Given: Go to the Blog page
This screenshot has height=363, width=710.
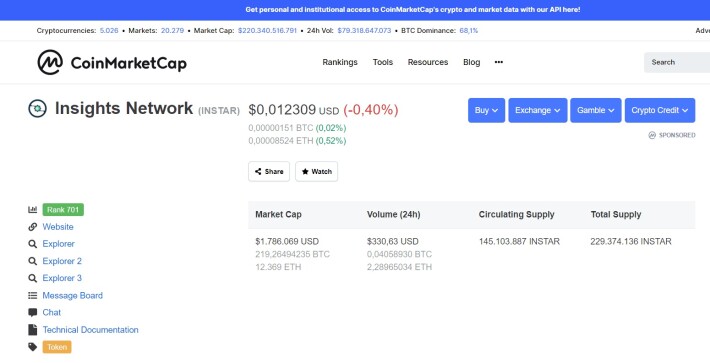Looking at the screenshot, I should pos(471,62).
